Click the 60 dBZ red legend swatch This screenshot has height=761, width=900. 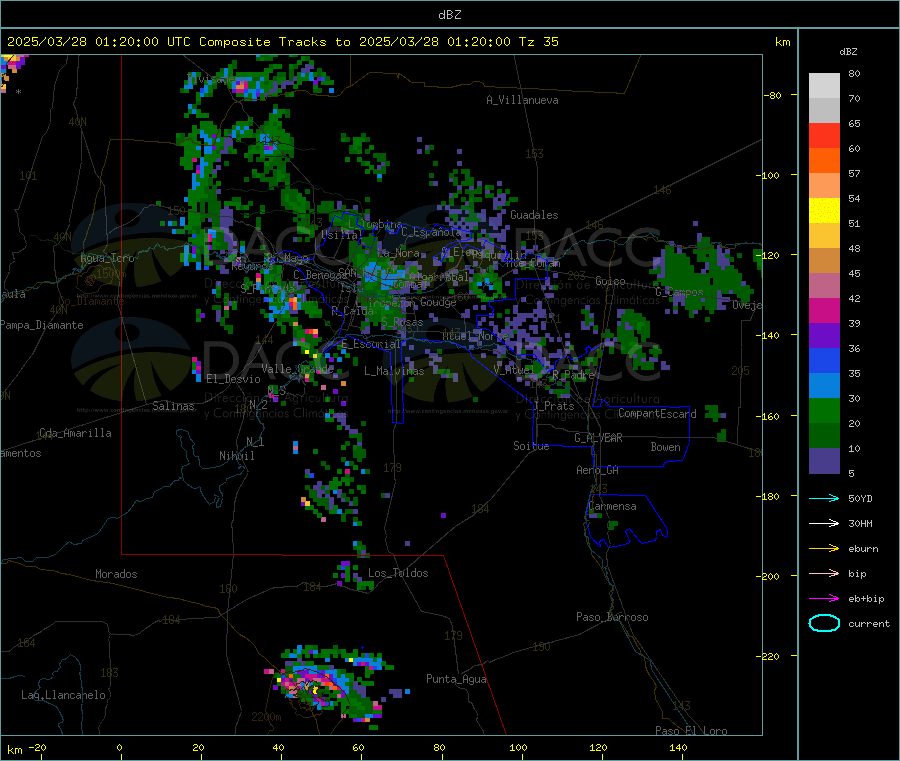pyautogui.click(x=824, y=135)
